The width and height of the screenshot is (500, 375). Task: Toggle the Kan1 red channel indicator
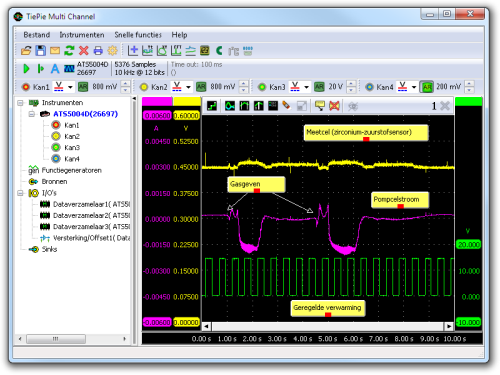(26, 87)
